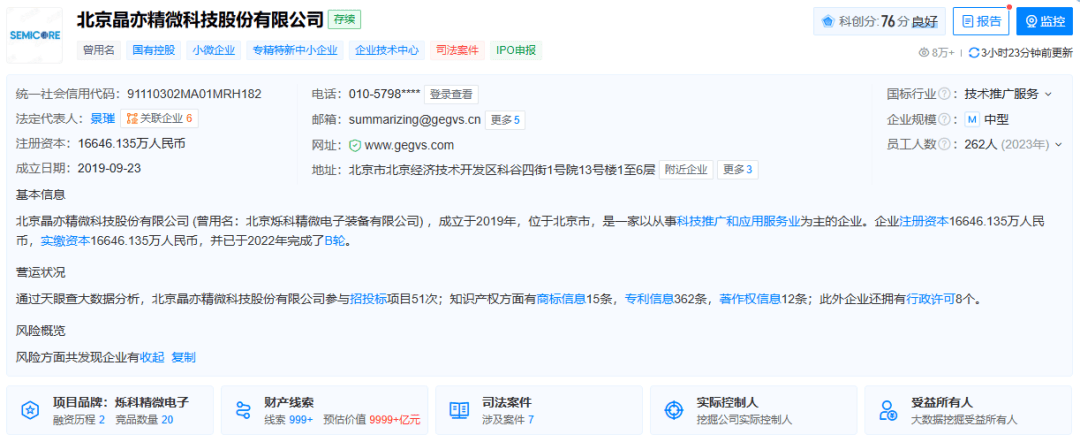Open the 财产线索 card icon
The width and height of the screenshot is (1080, 442).
click(243, 410)
